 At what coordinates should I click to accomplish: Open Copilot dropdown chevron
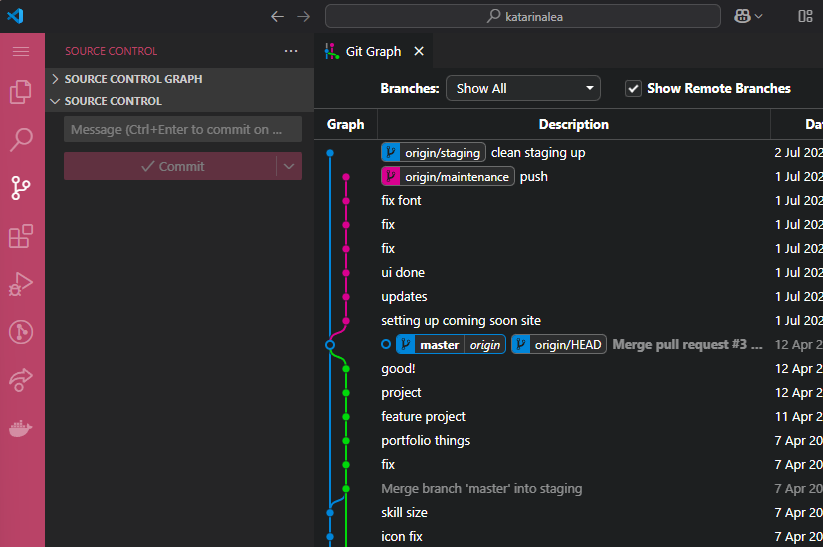click(758, 17)
